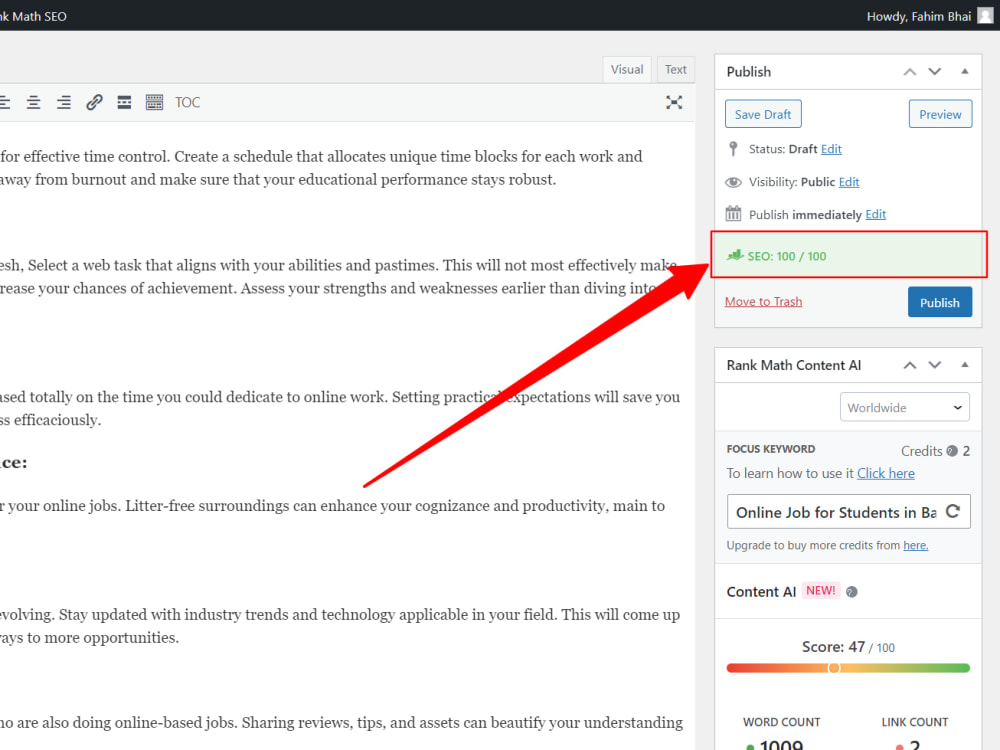
Task: Move Rank Math Content AI panel up
Action: (910, 365)
